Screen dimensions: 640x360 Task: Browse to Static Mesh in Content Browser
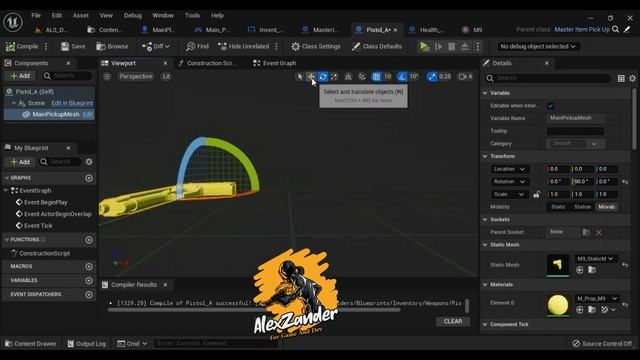[x=592, y=270]
